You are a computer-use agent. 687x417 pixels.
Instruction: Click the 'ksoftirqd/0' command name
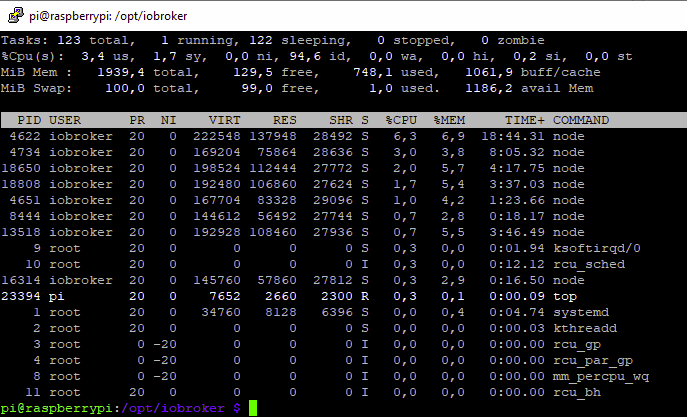pos(597,248)
